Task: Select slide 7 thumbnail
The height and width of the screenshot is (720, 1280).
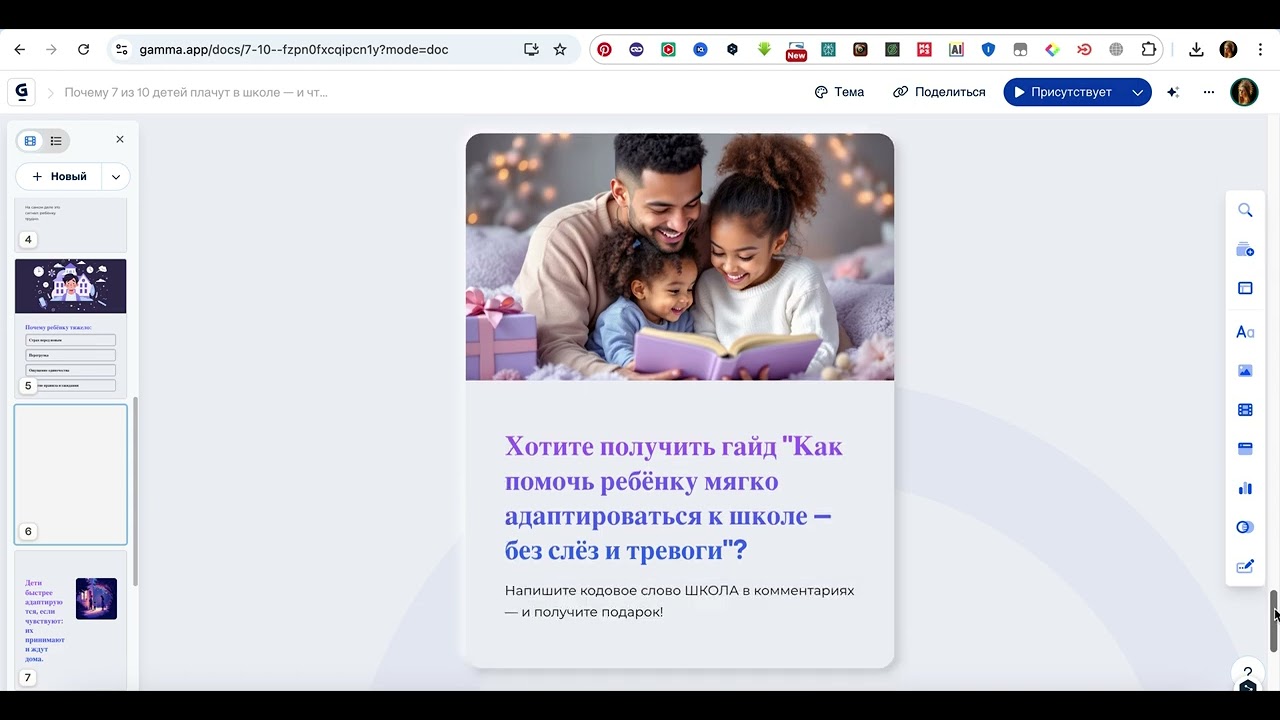Action: coord(71,619)
